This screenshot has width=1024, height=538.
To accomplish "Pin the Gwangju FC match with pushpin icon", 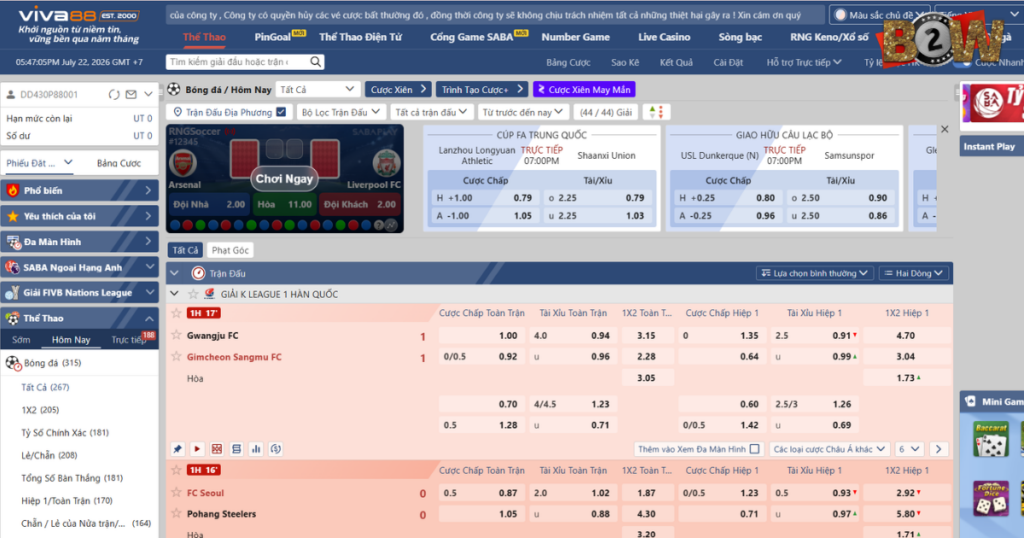I will [178, 449].
